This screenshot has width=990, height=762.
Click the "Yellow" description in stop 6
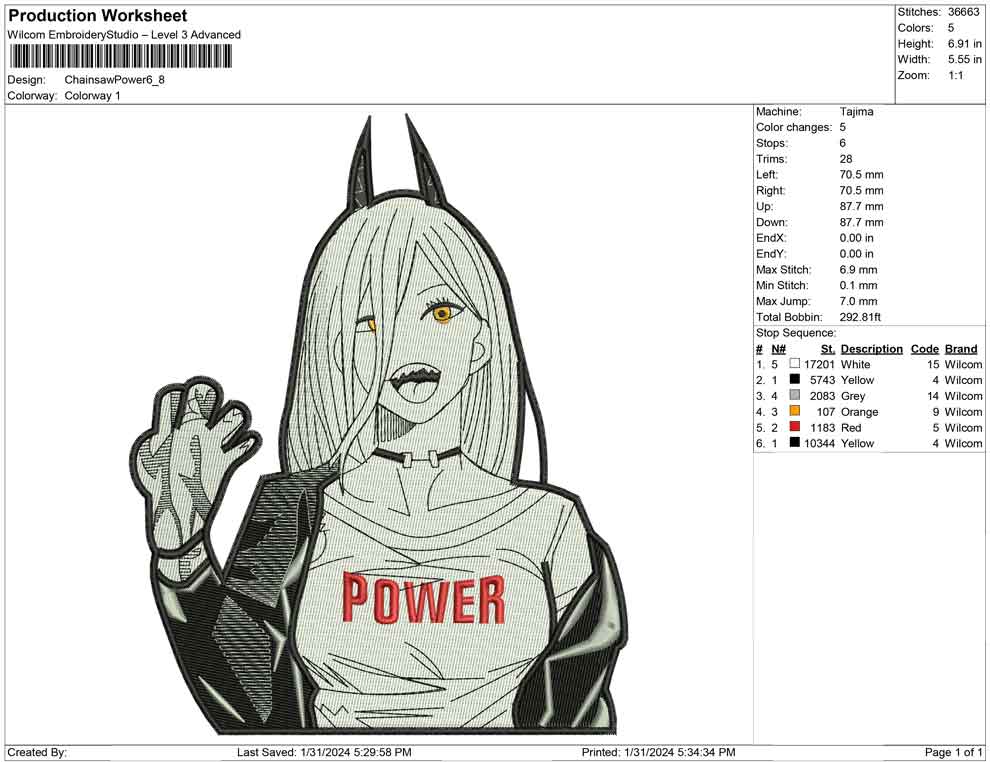click(x=857, y=443)
